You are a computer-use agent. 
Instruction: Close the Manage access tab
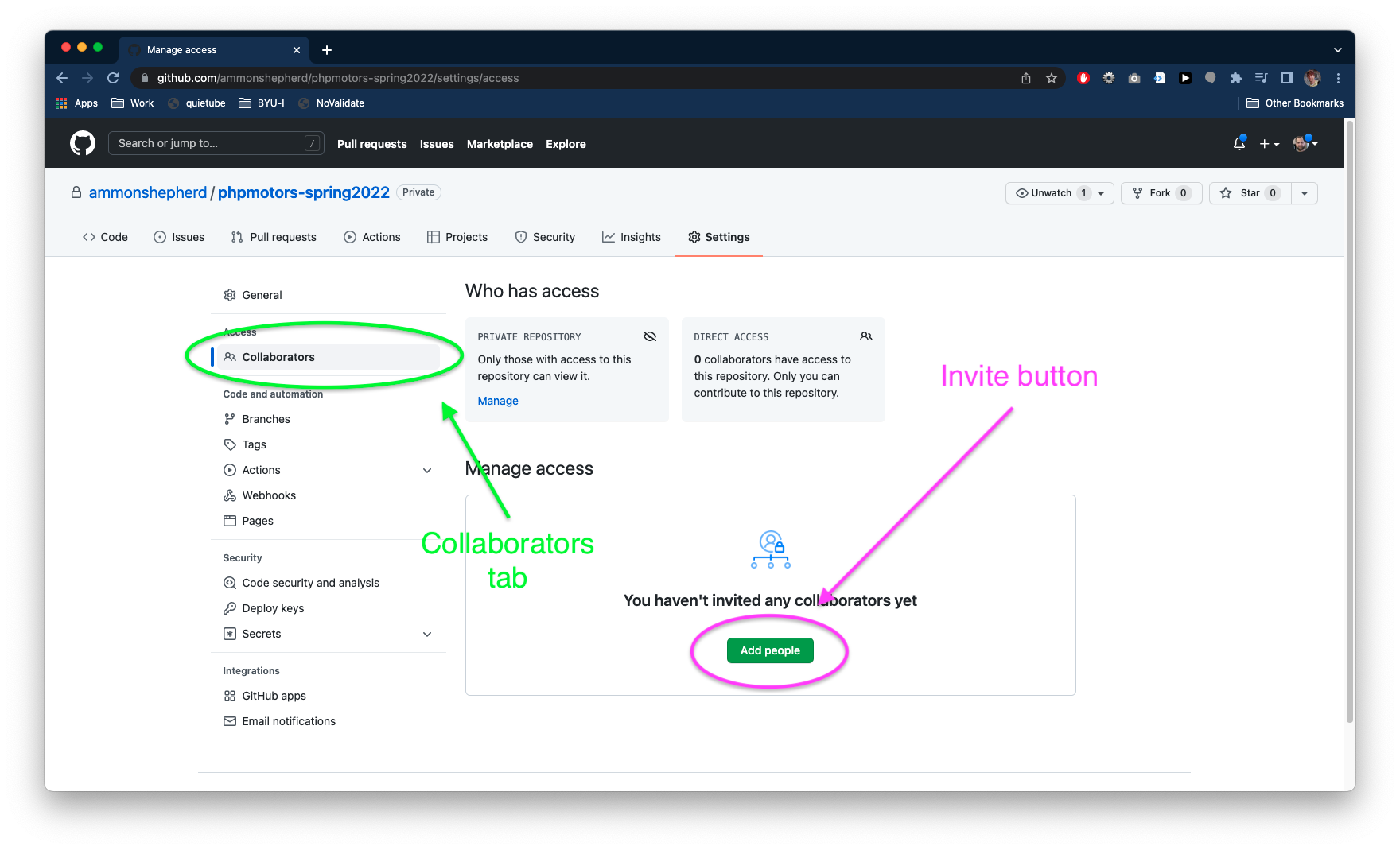(297, 50)
